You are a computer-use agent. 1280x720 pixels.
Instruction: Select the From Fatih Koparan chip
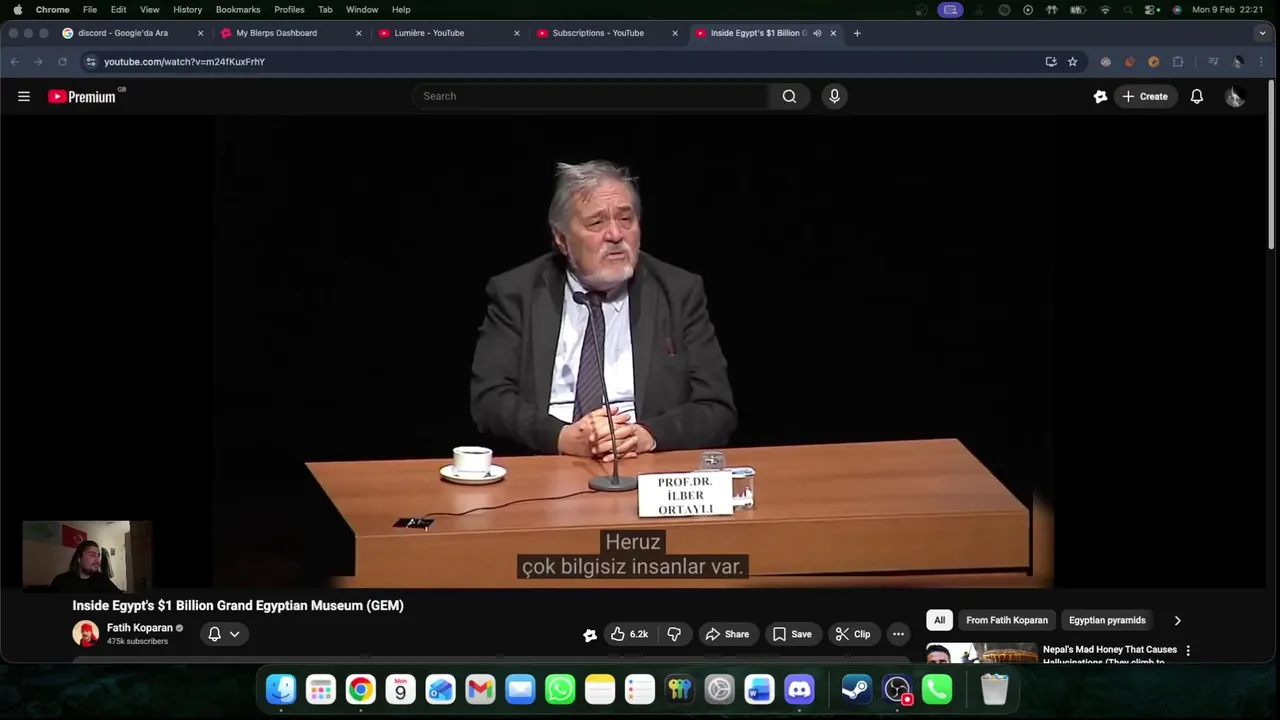coord(1007,620)
